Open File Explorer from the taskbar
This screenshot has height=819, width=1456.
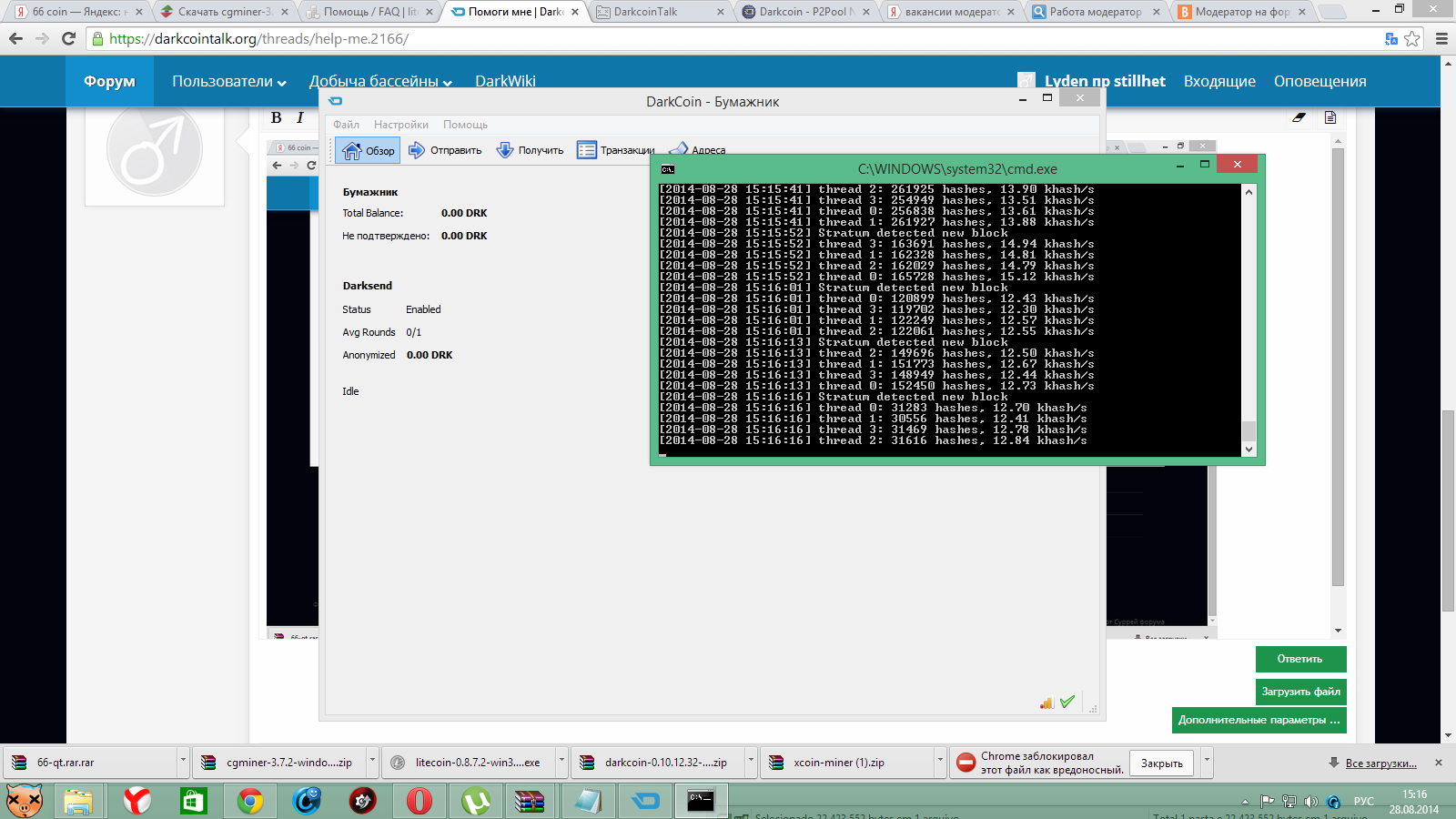point(78,801)
